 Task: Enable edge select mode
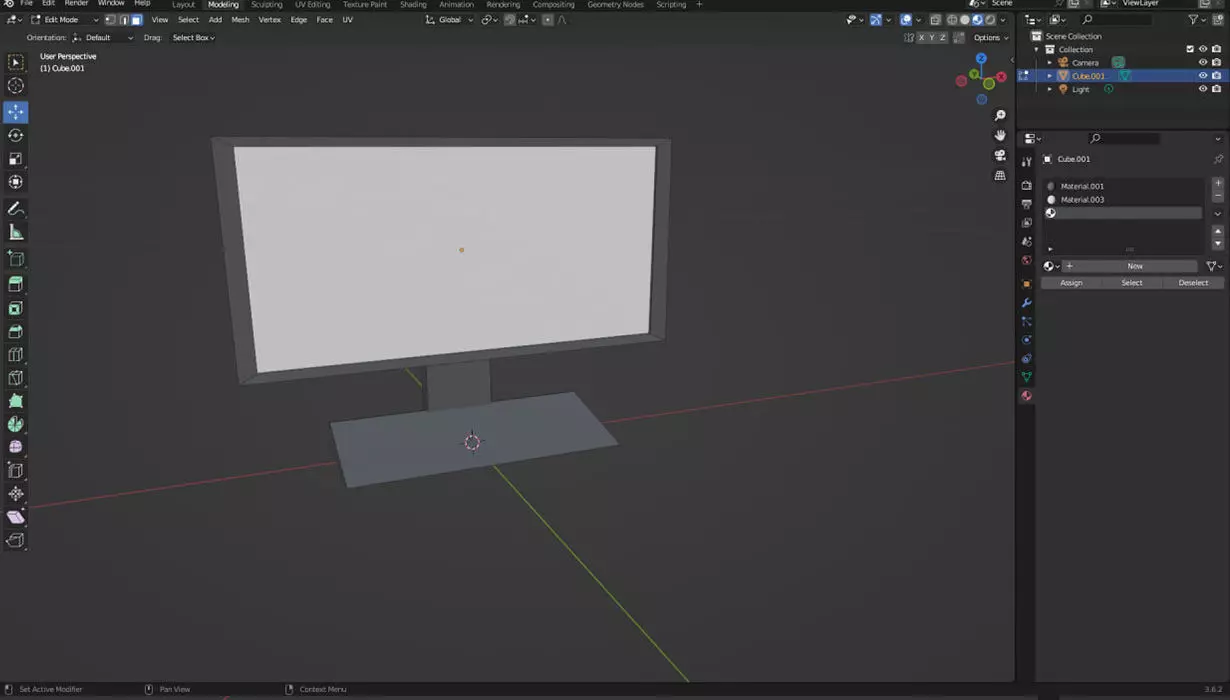click(x=123, y=20)
